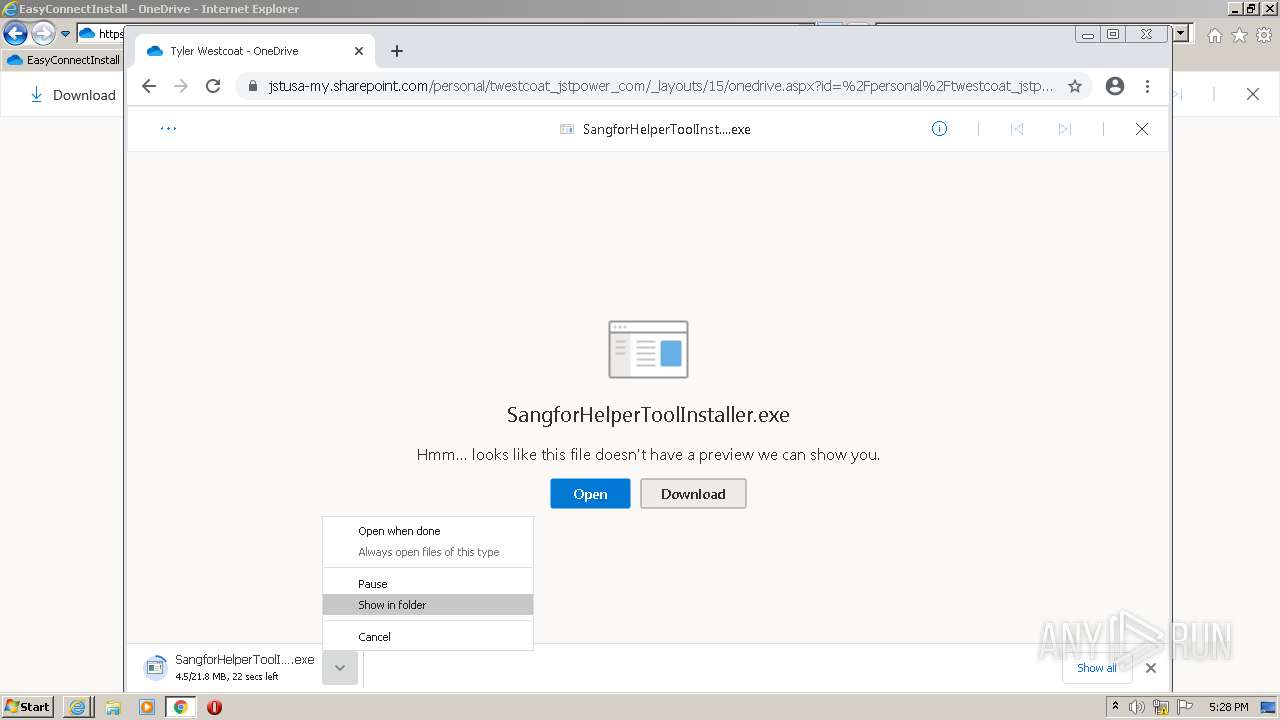Click the SangforHelperToolInst....exe preview title
The image size is (1280, 720).
click(666, 129)
